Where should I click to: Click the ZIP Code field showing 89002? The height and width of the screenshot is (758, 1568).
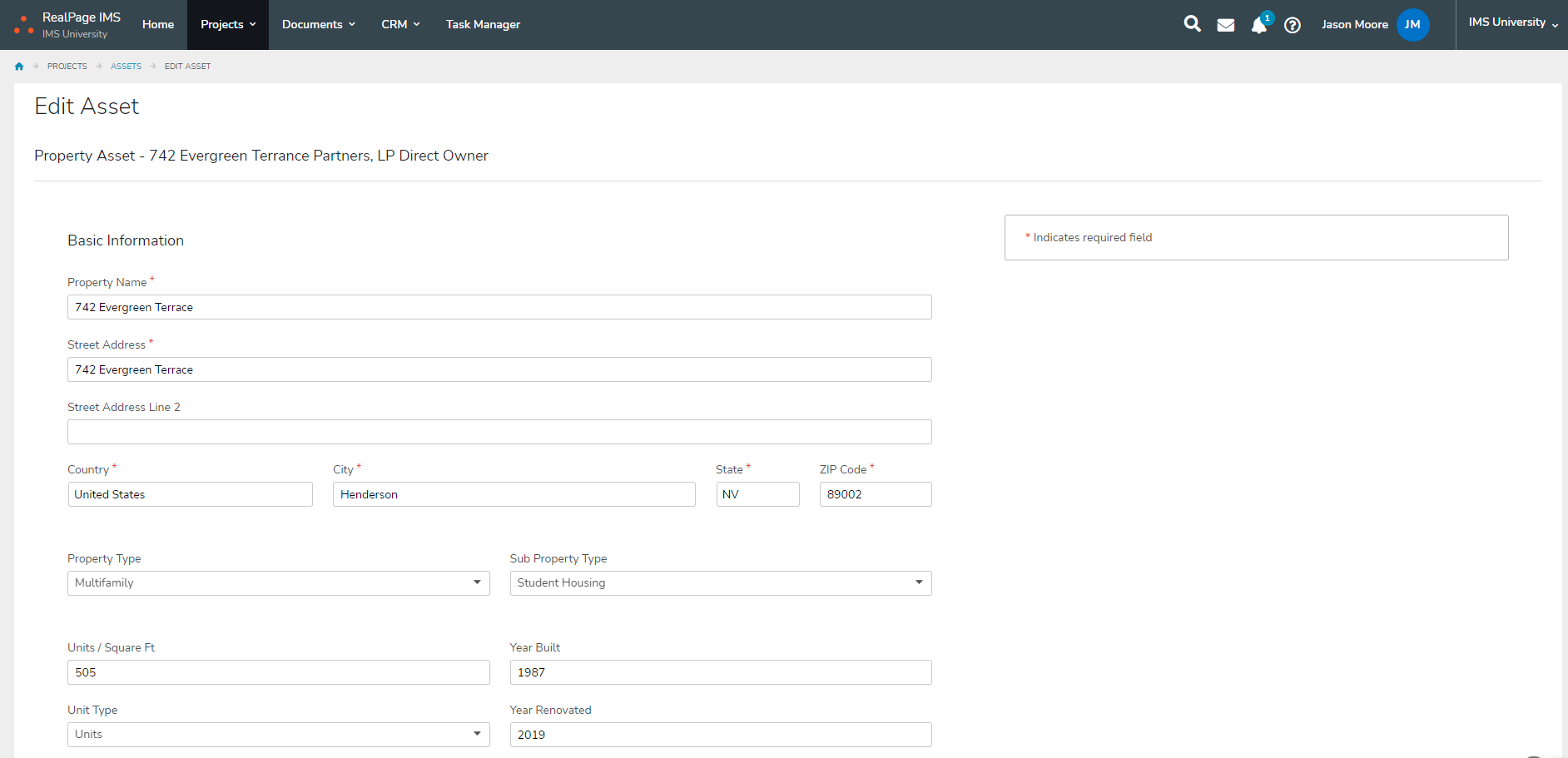876,494
